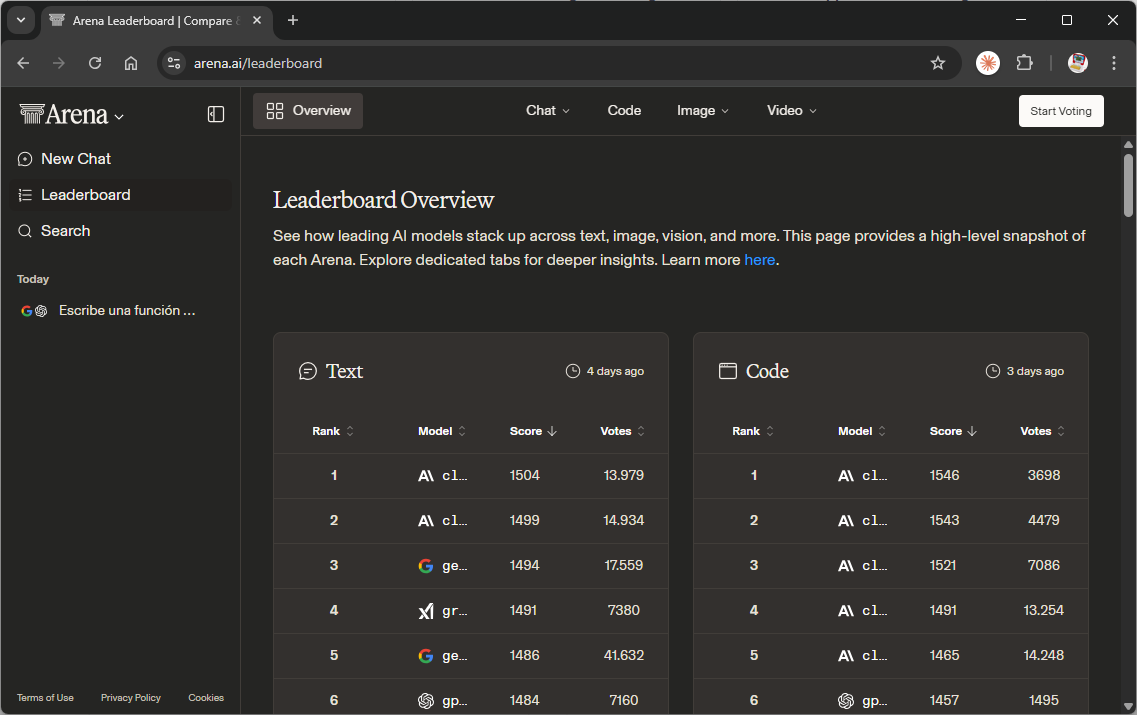The image size is (1137, 715).
Task: Close the Arena Leaderboard tab
Action: click(257, 20)
